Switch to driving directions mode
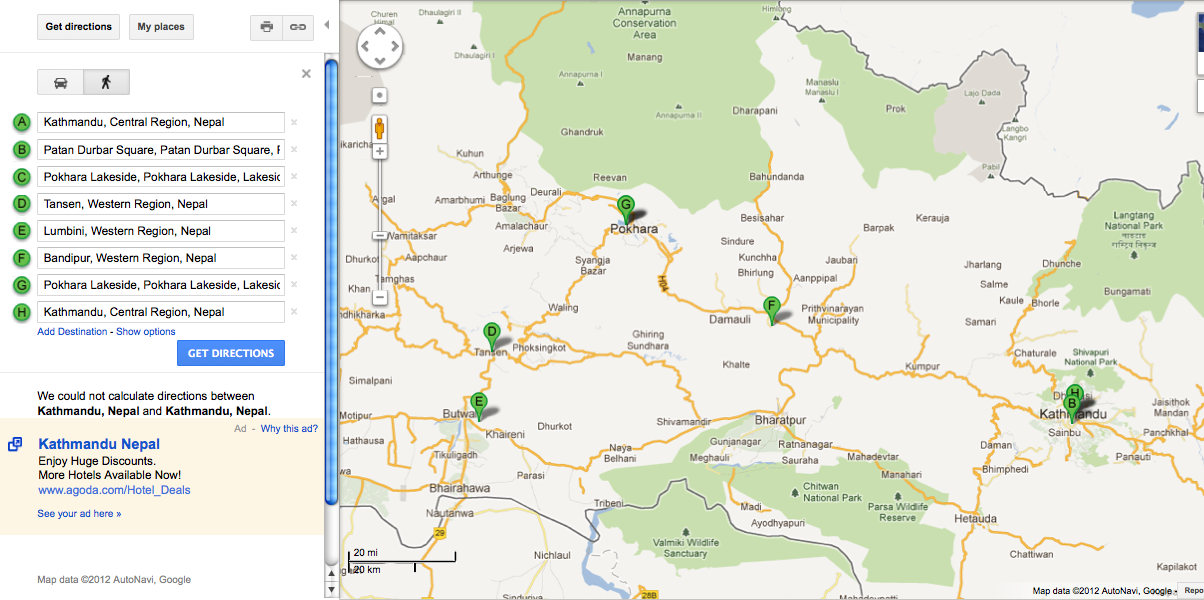1204x600 pixels. [61, 82]
